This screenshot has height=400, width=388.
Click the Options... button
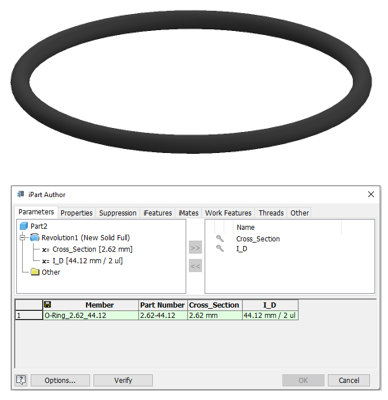tap(60, 380)
